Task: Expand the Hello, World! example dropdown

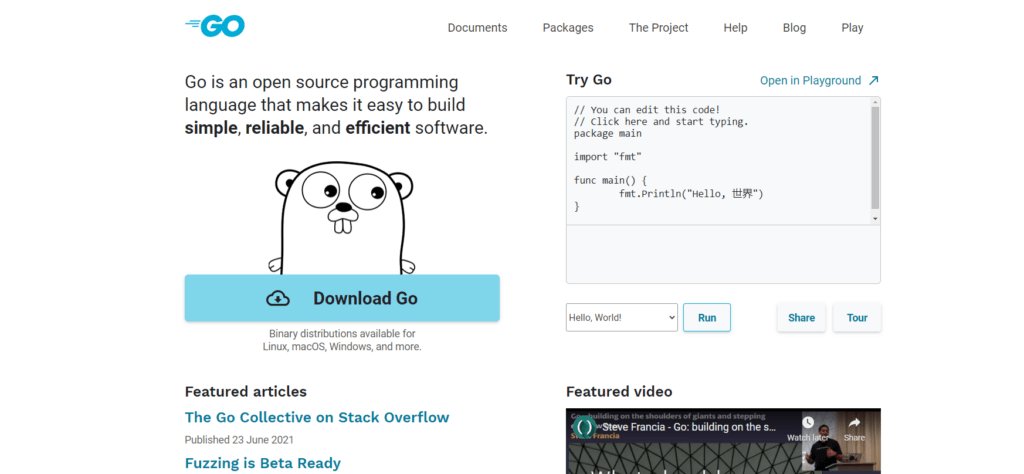Action: (x=622, y=317)
